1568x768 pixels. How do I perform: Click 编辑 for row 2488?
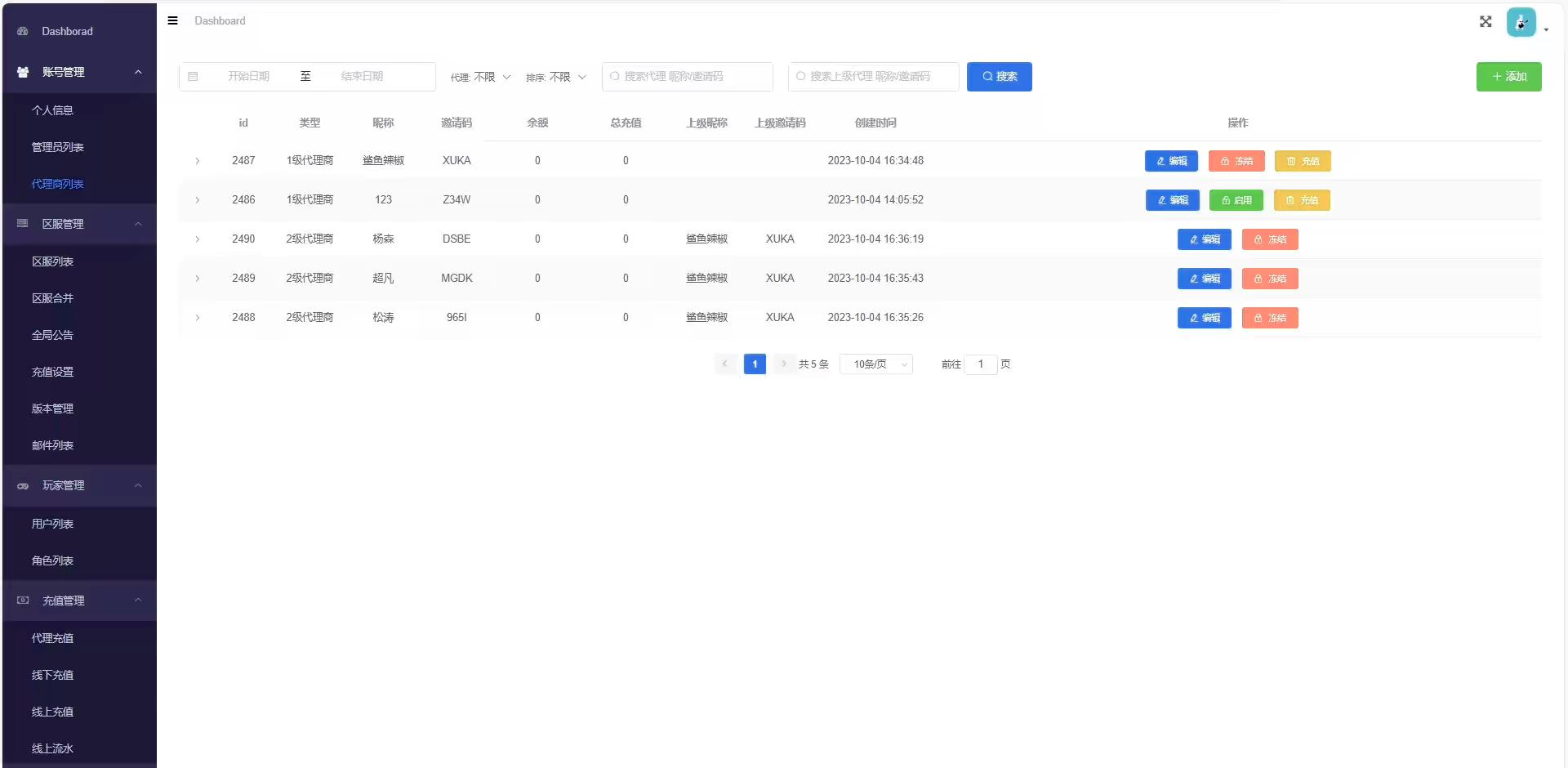(x=1205, y=318)
